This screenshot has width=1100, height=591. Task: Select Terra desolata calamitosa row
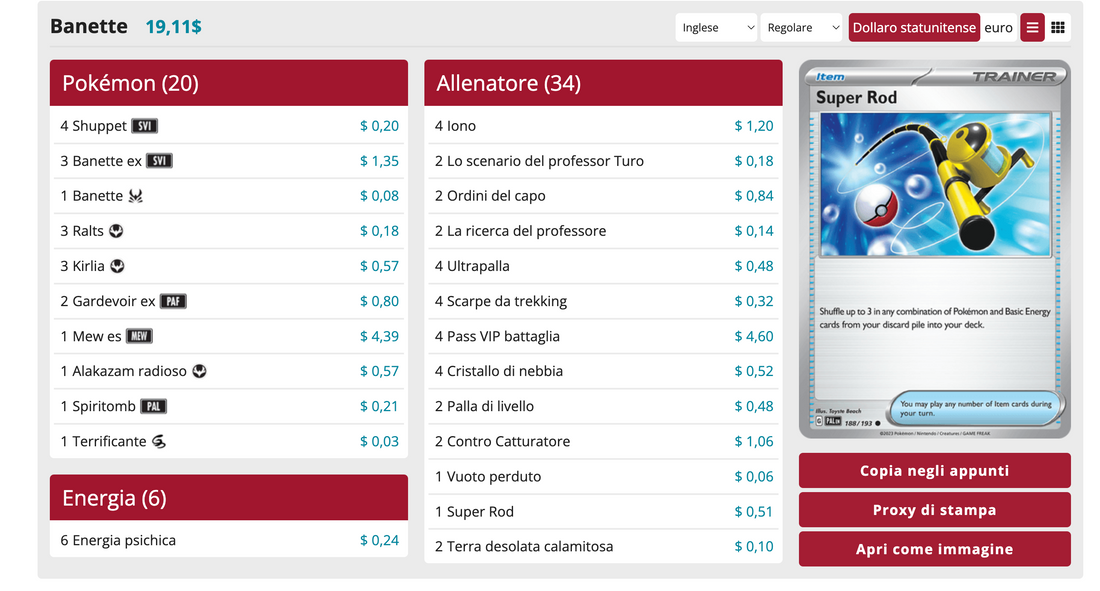pyautogui.click(x=603, y=546)
